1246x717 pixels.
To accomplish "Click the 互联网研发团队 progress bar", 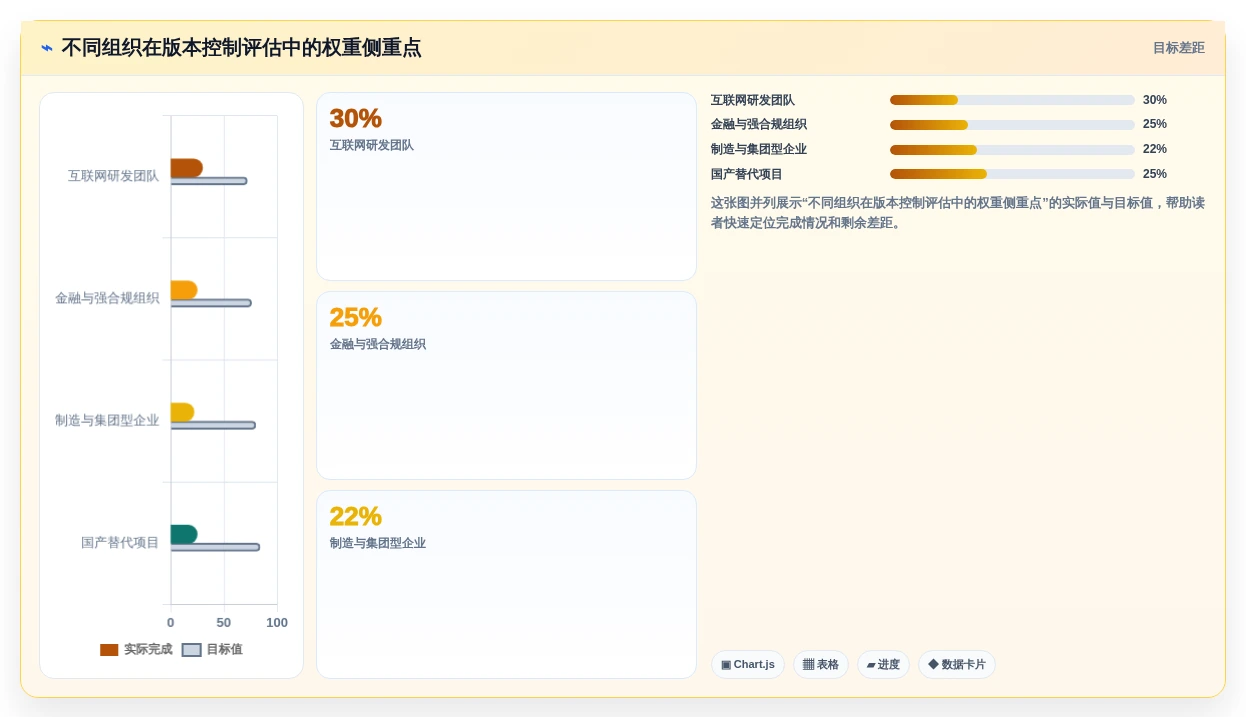I will click(x=1012, y=100).
